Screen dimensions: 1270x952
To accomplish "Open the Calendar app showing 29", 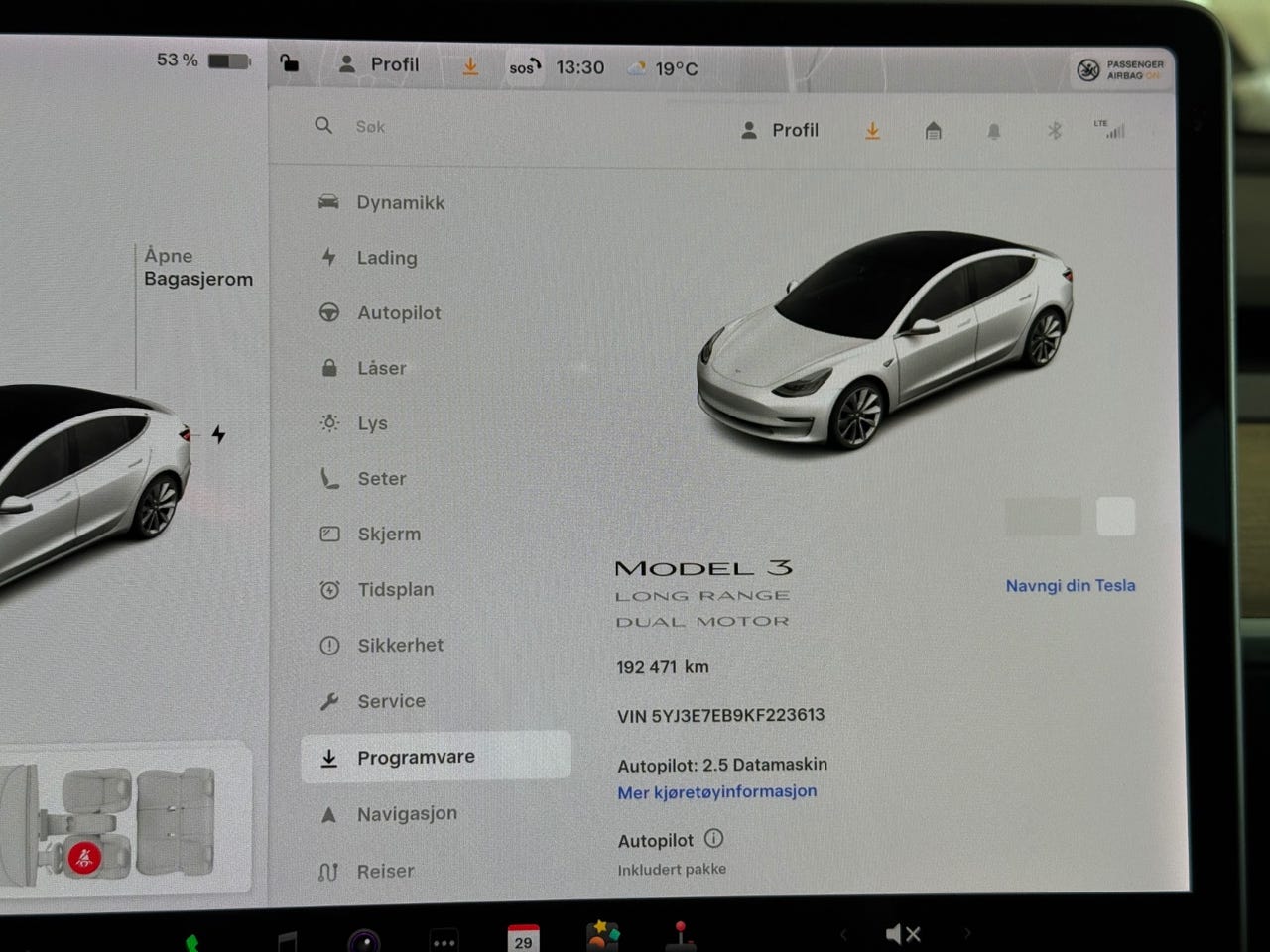I will point(523,938).
